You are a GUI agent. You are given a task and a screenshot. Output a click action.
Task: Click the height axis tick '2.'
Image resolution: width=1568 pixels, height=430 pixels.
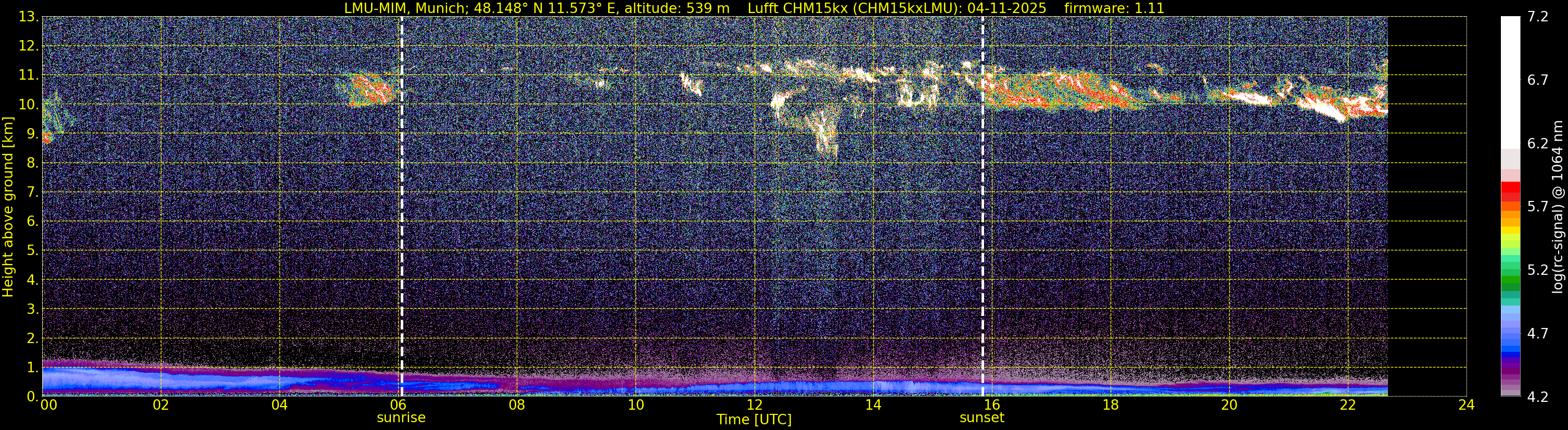pyautogui.click(x=32, y=339)
